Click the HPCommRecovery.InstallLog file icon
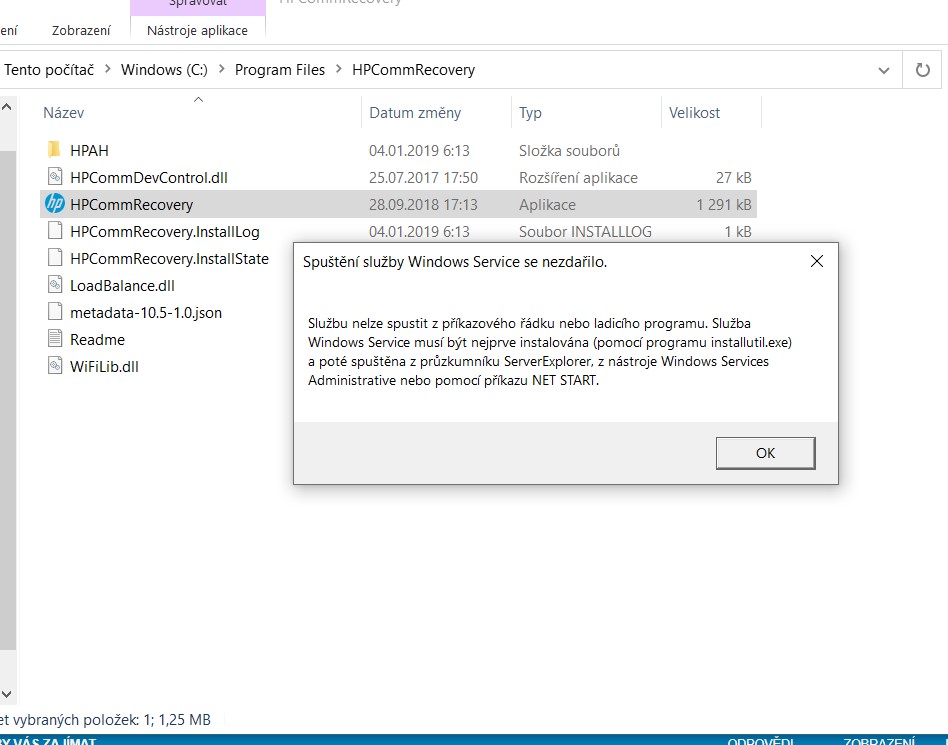This screenshot has height=745, width=948. click(55, 230)
